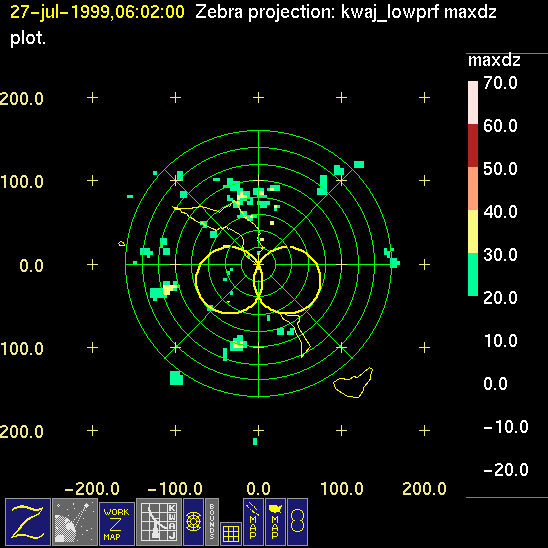Click the kwaj_lowprf maxdz title text

pos(419,13)
